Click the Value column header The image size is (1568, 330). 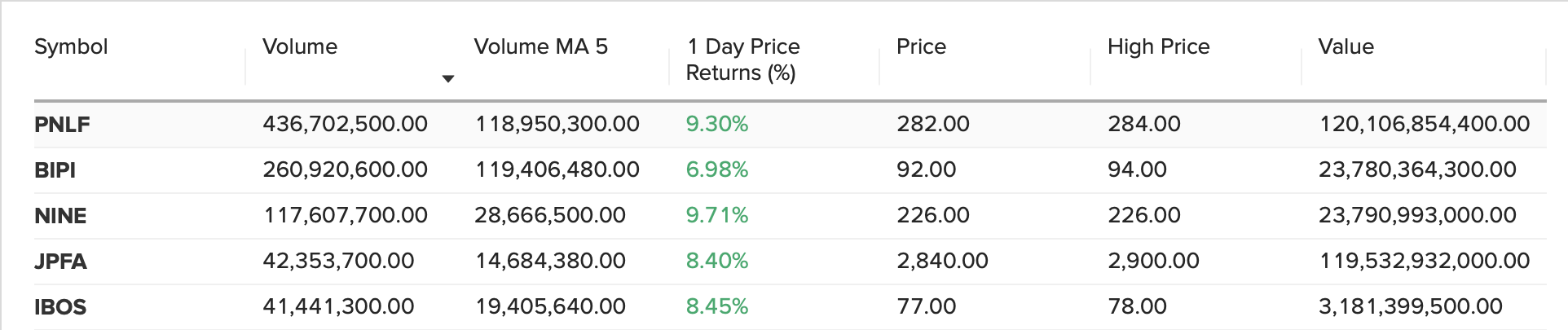click(1346, 46)
